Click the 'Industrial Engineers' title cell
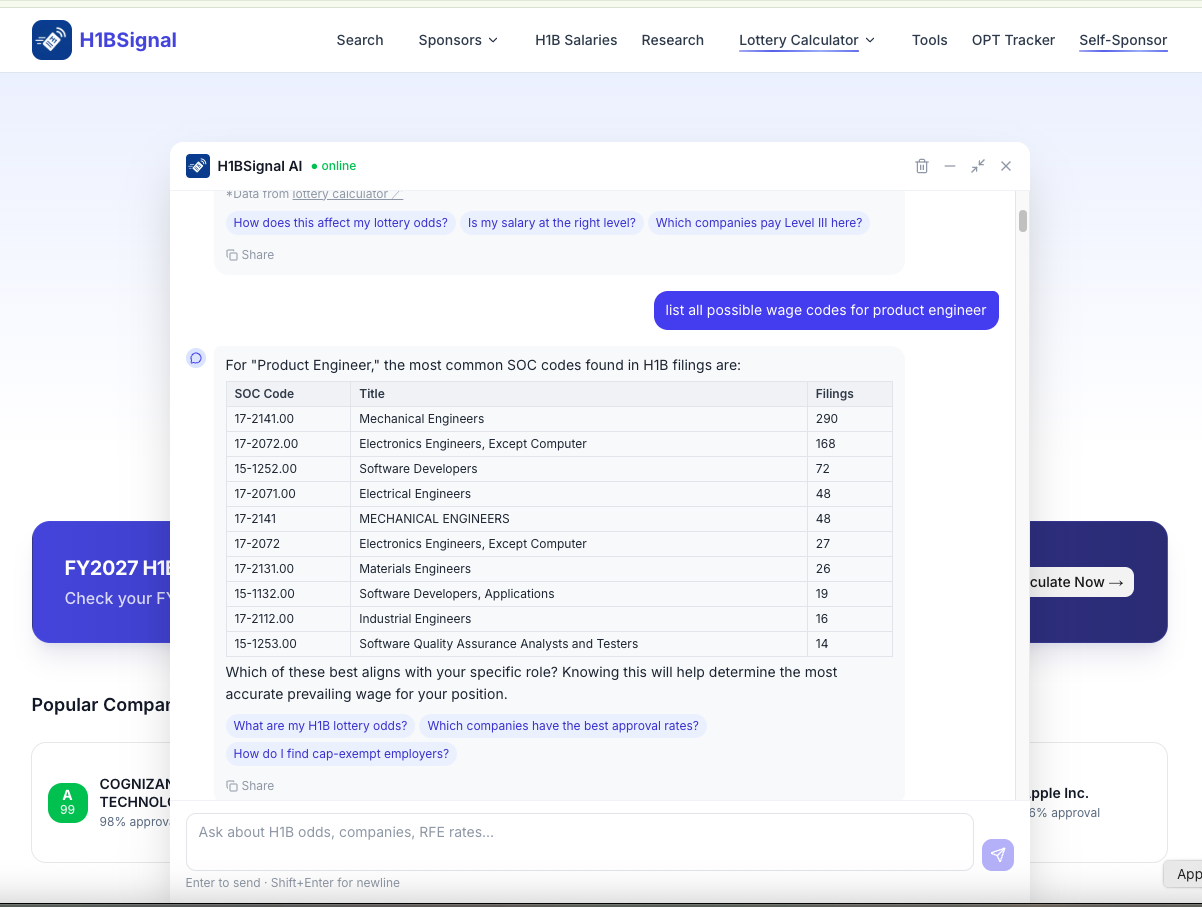 click(x=579, y=619)
